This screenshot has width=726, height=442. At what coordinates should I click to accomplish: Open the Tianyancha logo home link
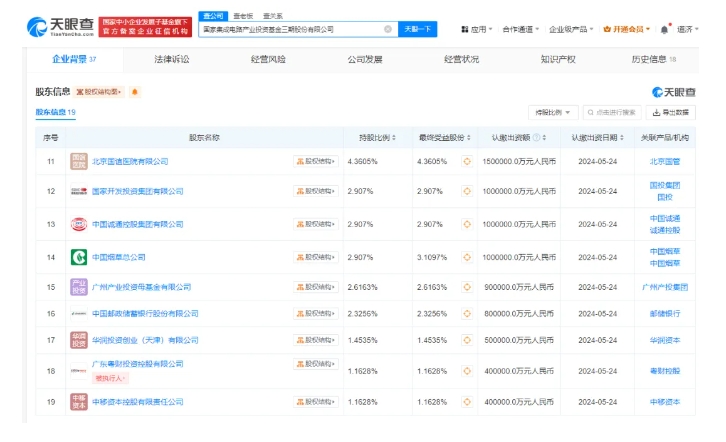[61, 26]
